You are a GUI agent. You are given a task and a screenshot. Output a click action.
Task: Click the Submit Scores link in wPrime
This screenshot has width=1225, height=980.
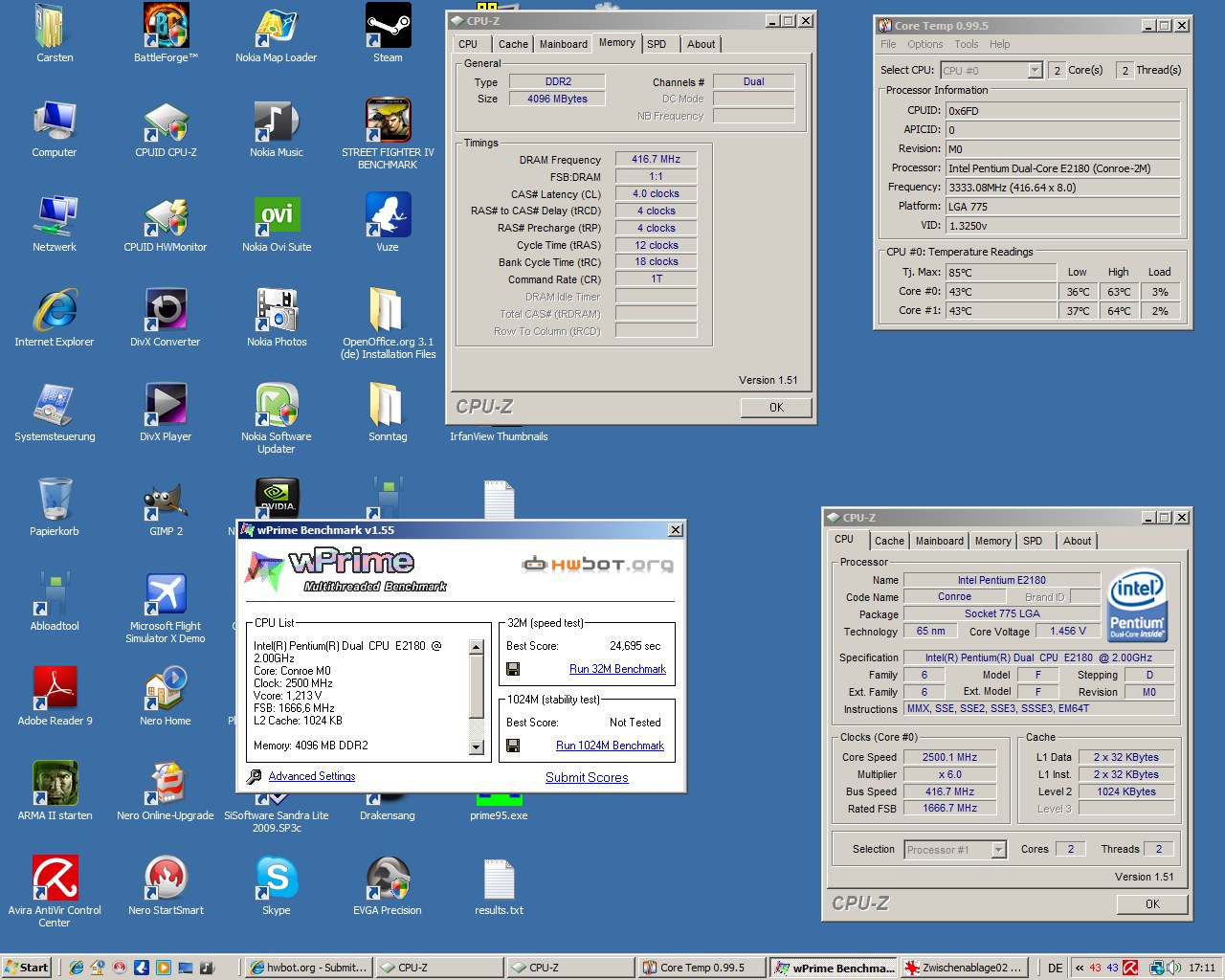pos(587,777)
